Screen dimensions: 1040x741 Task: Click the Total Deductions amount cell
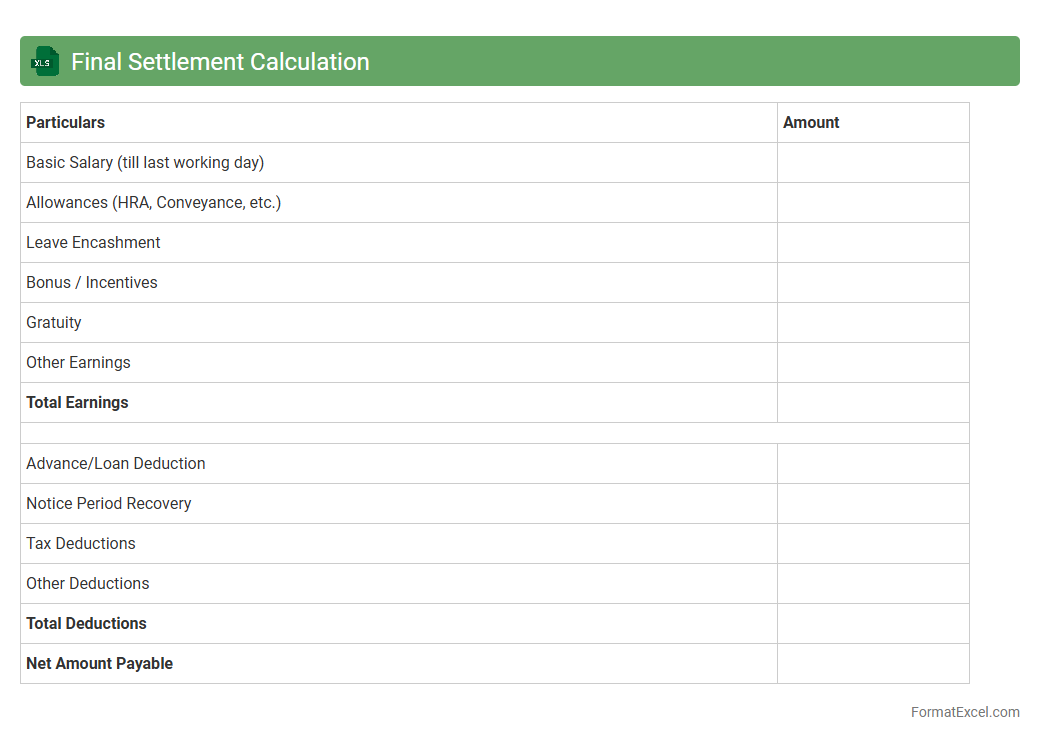coord(872,624)
